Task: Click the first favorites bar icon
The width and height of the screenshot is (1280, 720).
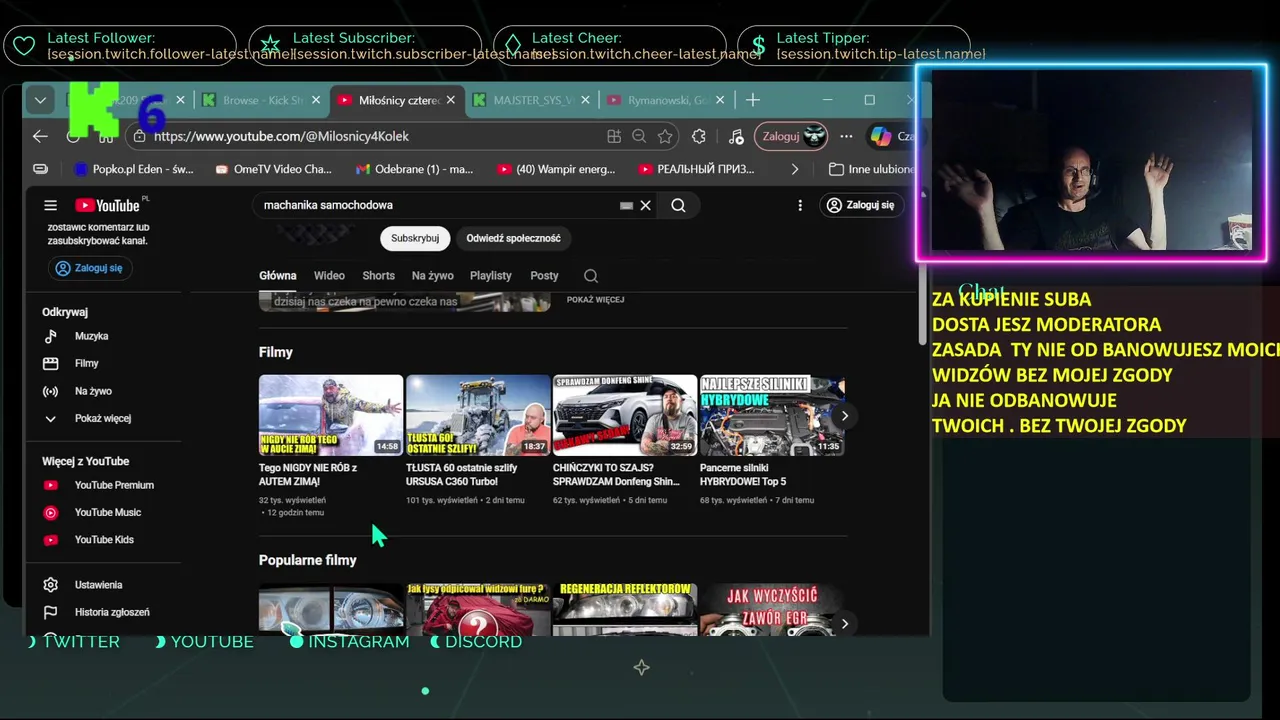Action: [x=40, y=169]
